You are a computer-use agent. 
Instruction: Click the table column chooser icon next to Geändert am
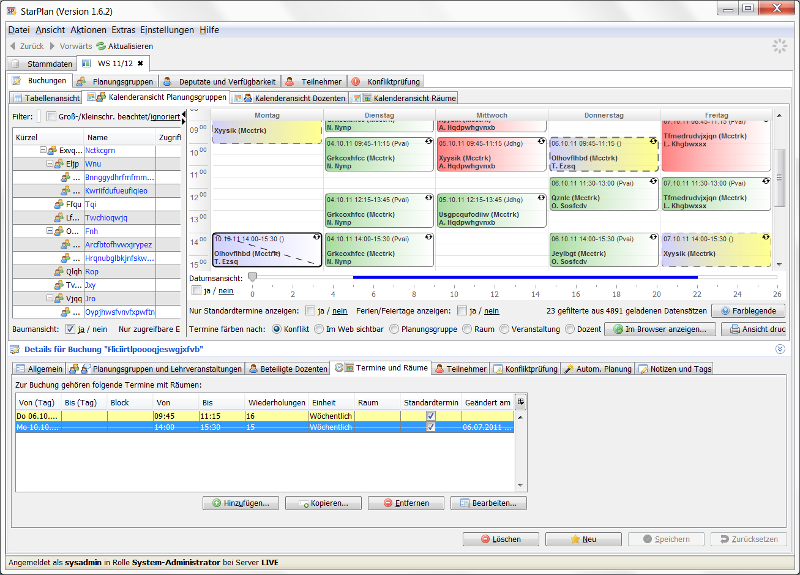(x=520, y=402)
